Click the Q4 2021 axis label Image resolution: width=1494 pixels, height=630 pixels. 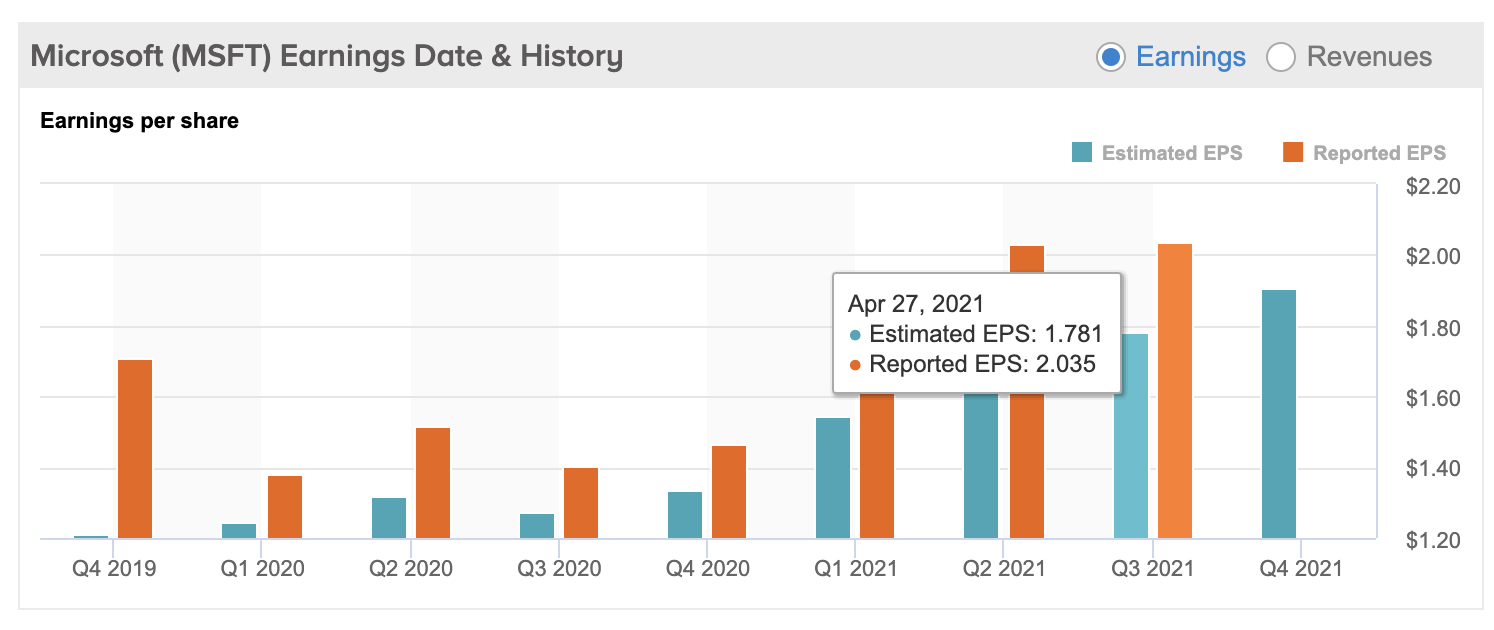(x=1300, y=569)
